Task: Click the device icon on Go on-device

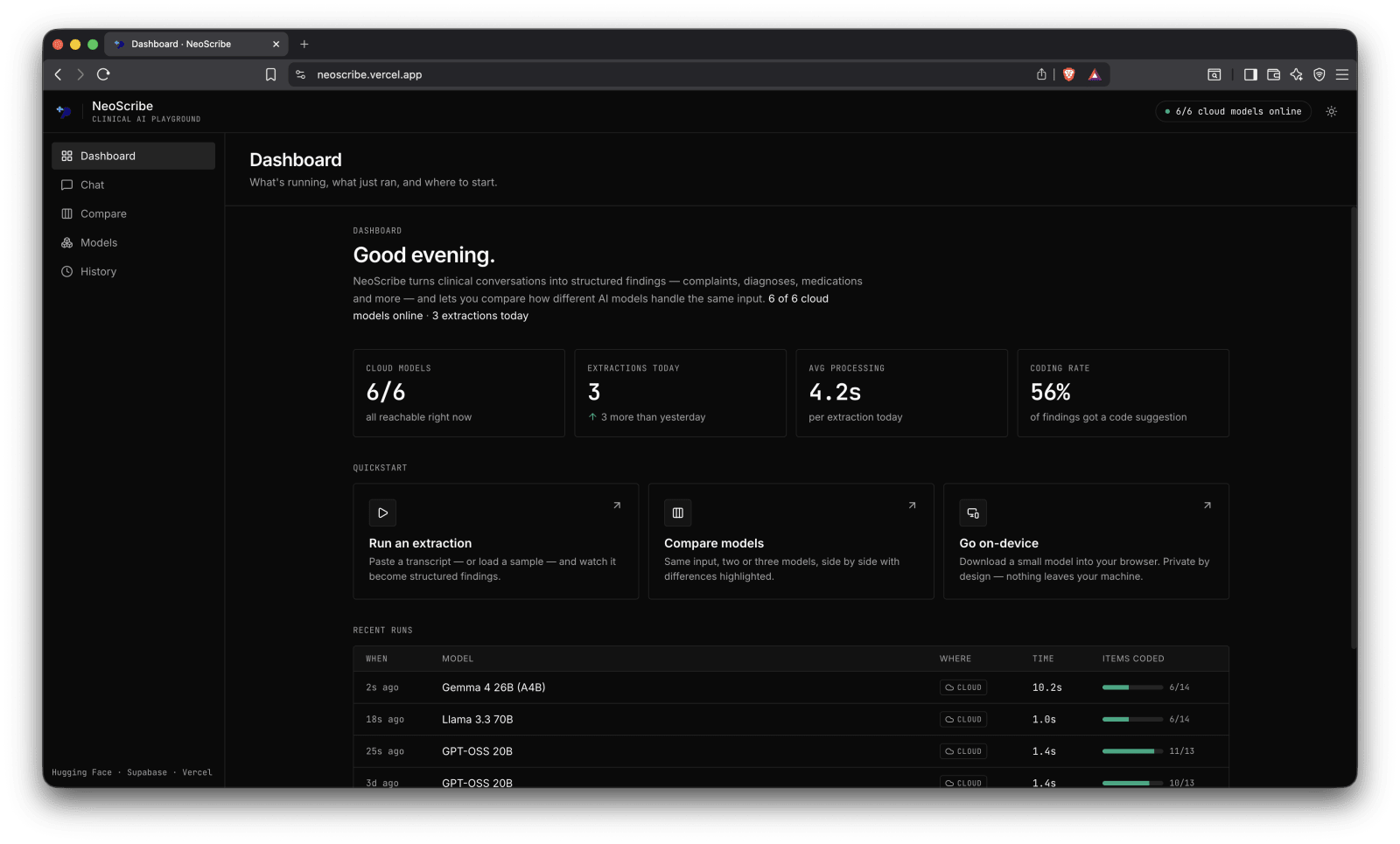Action: coord(973,513)
